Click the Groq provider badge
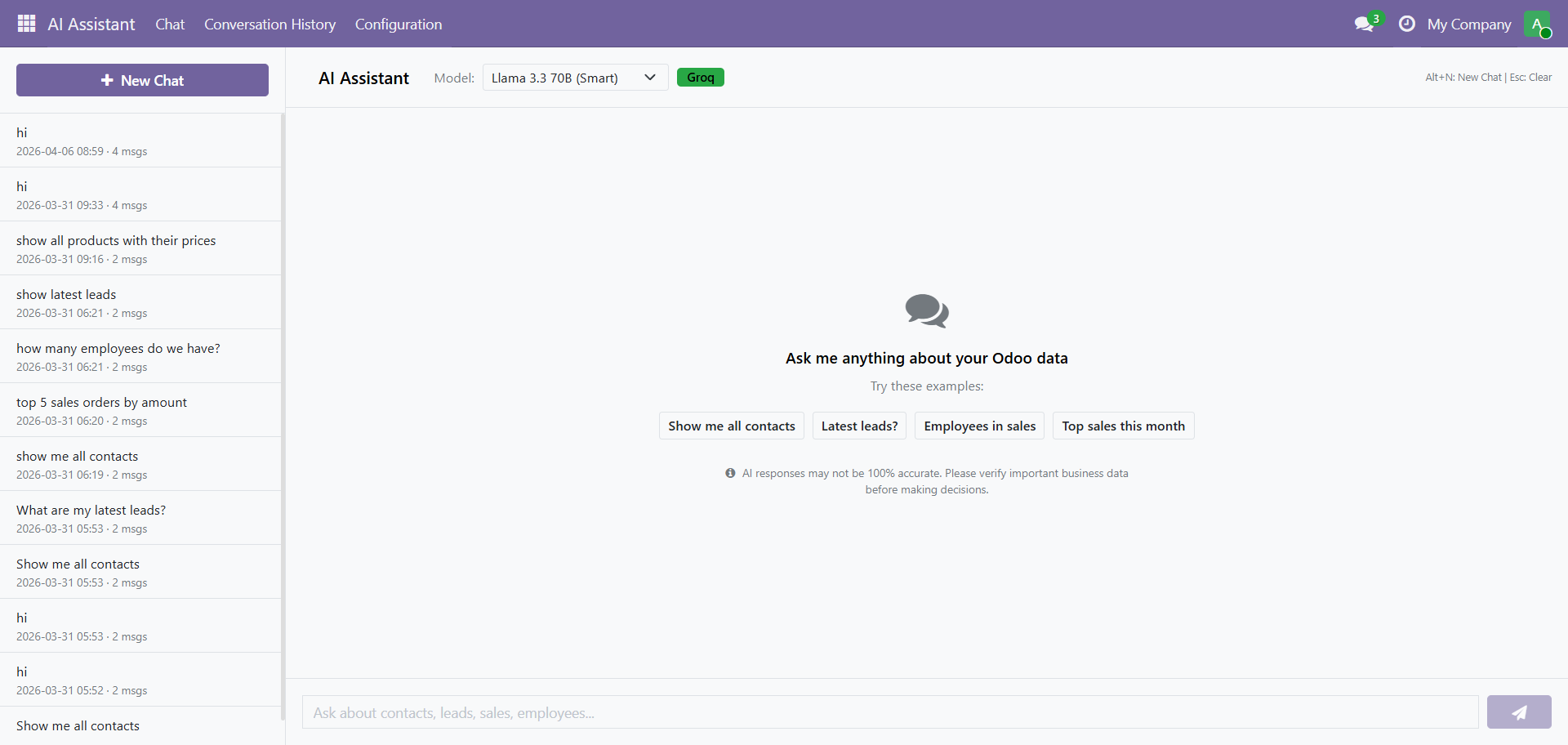Image resolution: width=1568 pixels, height=745 pixels. point(700,78)
